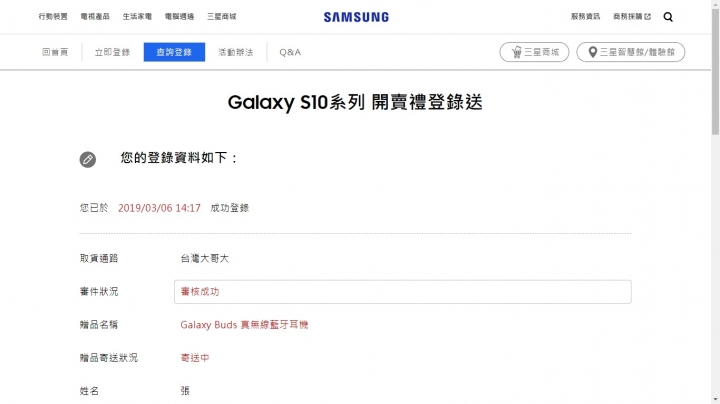Open 三星商城 in top navigation
Screen dimensions: 720x404
coord(221,17)
